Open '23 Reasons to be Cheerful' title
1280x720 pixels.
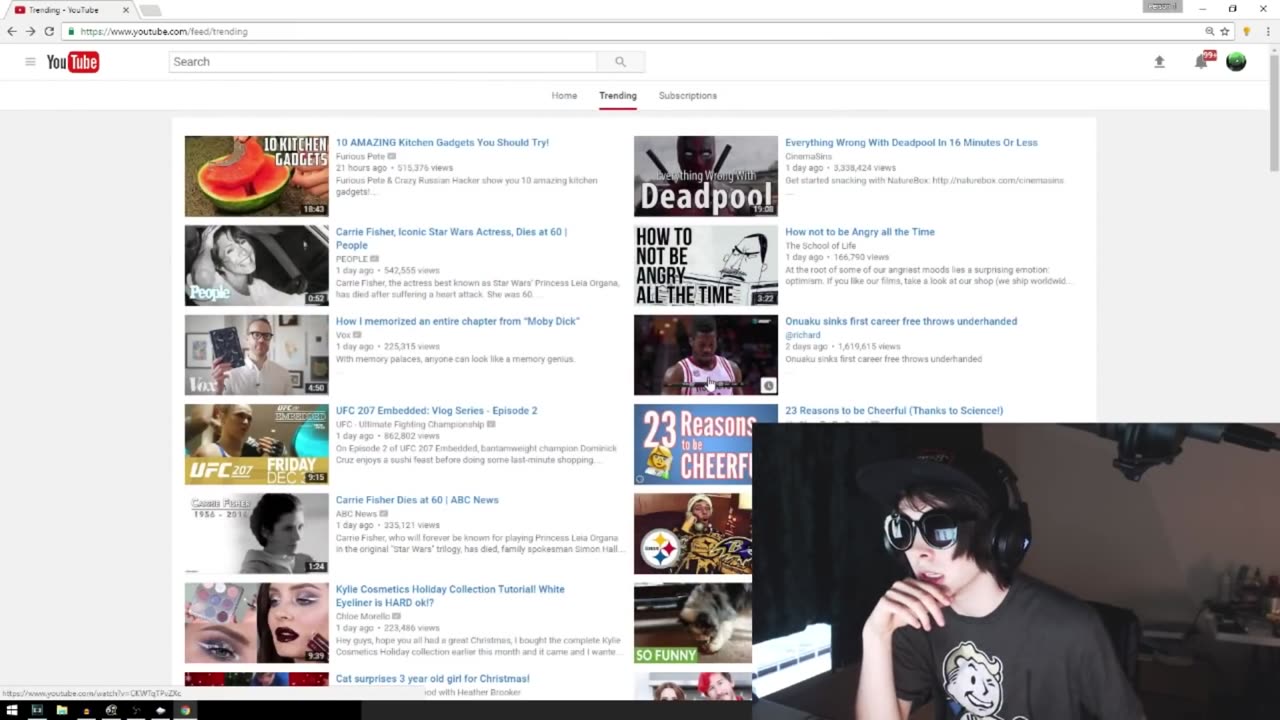[x=894, y=410]
